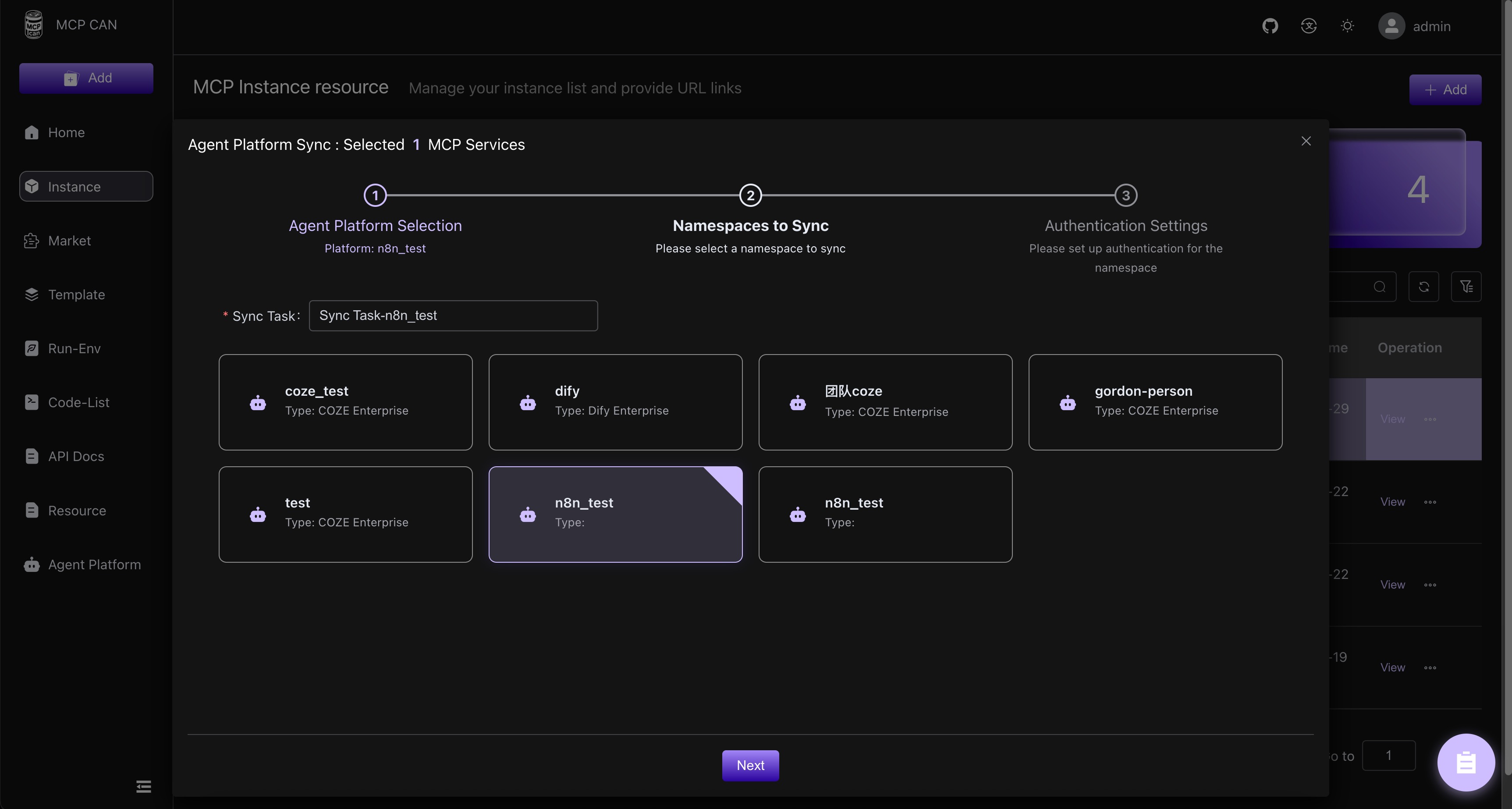Image resolution: width=1512 pixels, height=809 pixels.
Task: Click the filter icon beside refresh
Action: click(x=1466, y=287)
